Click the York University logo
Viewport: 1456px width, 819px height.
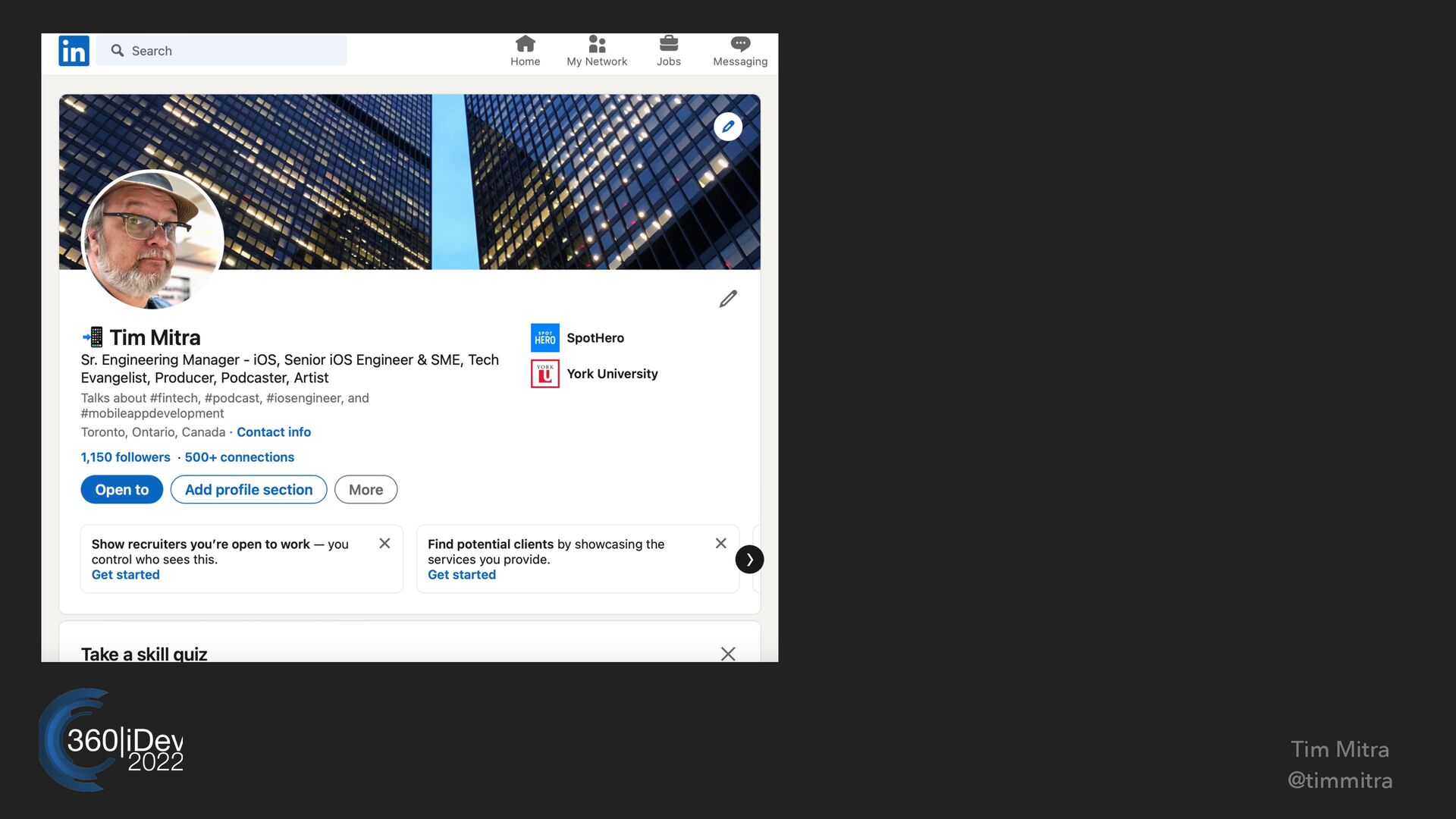click(x=544, y=374)
